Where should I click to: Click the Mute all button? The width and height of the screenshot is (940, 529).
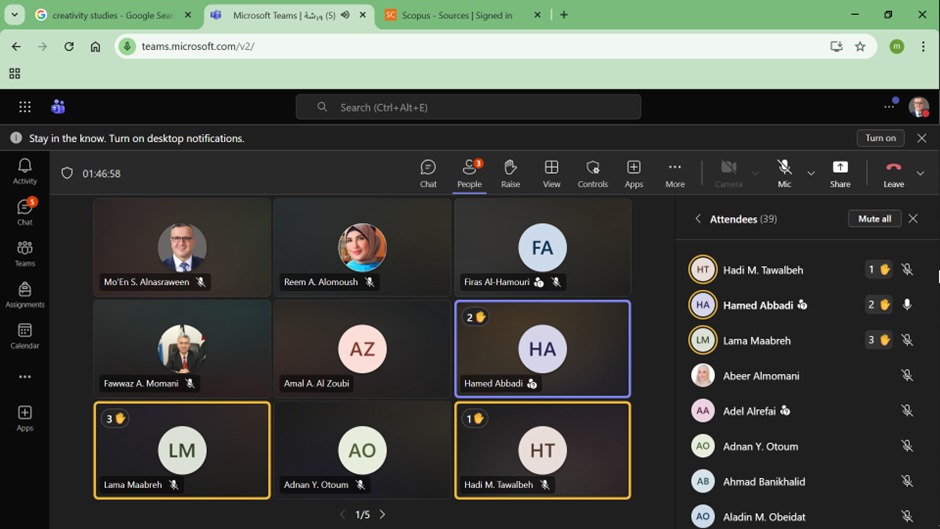tap(874, 219)
